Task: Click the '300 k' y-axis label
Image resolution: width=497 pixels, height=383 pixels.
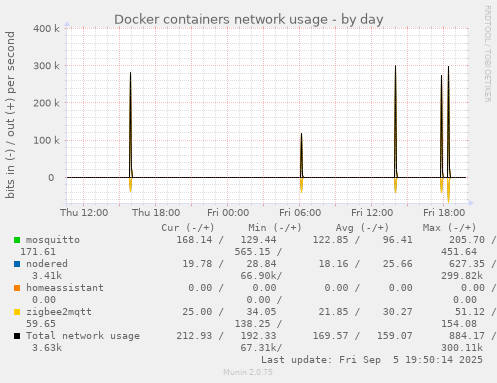Action: [x=46, y=66]
